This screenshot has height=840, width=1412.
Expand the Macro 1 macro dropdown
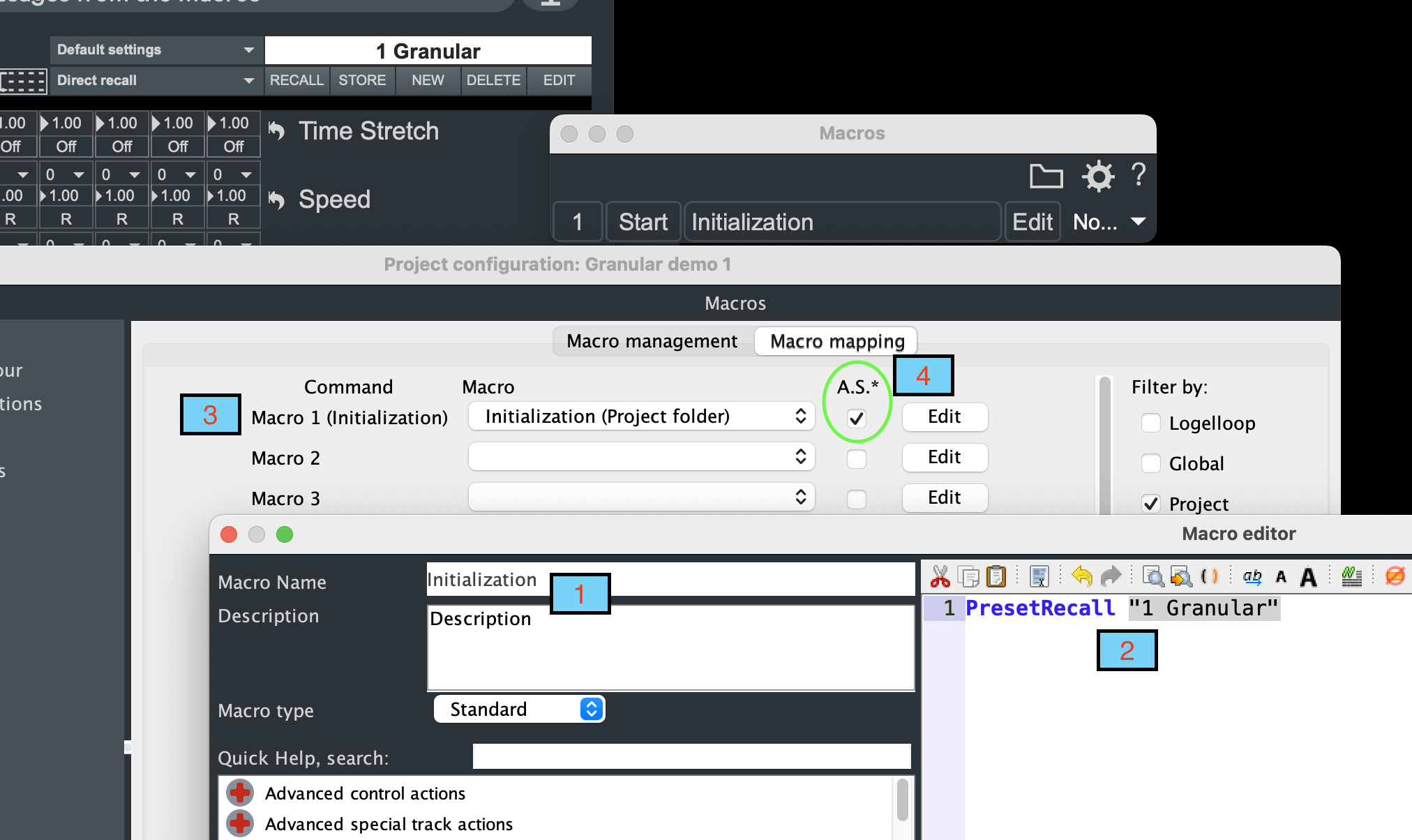[x=802, y=417]
